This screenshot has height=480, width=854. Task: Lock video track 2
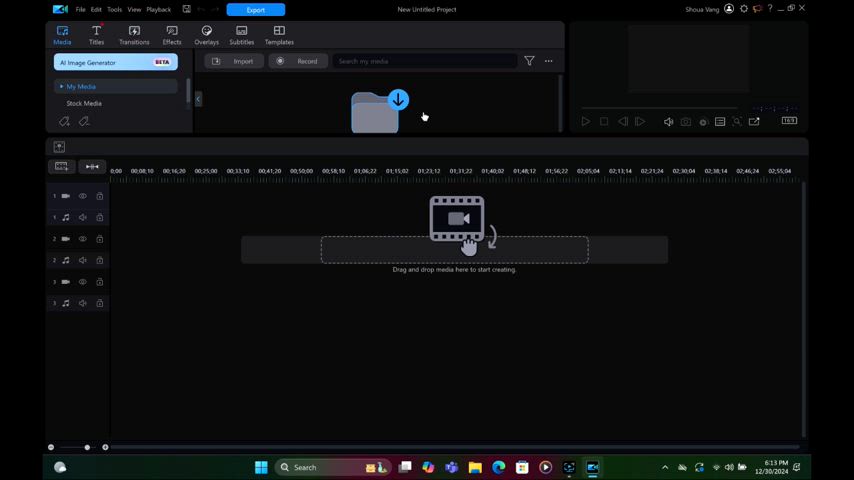(x=100, y=239)
